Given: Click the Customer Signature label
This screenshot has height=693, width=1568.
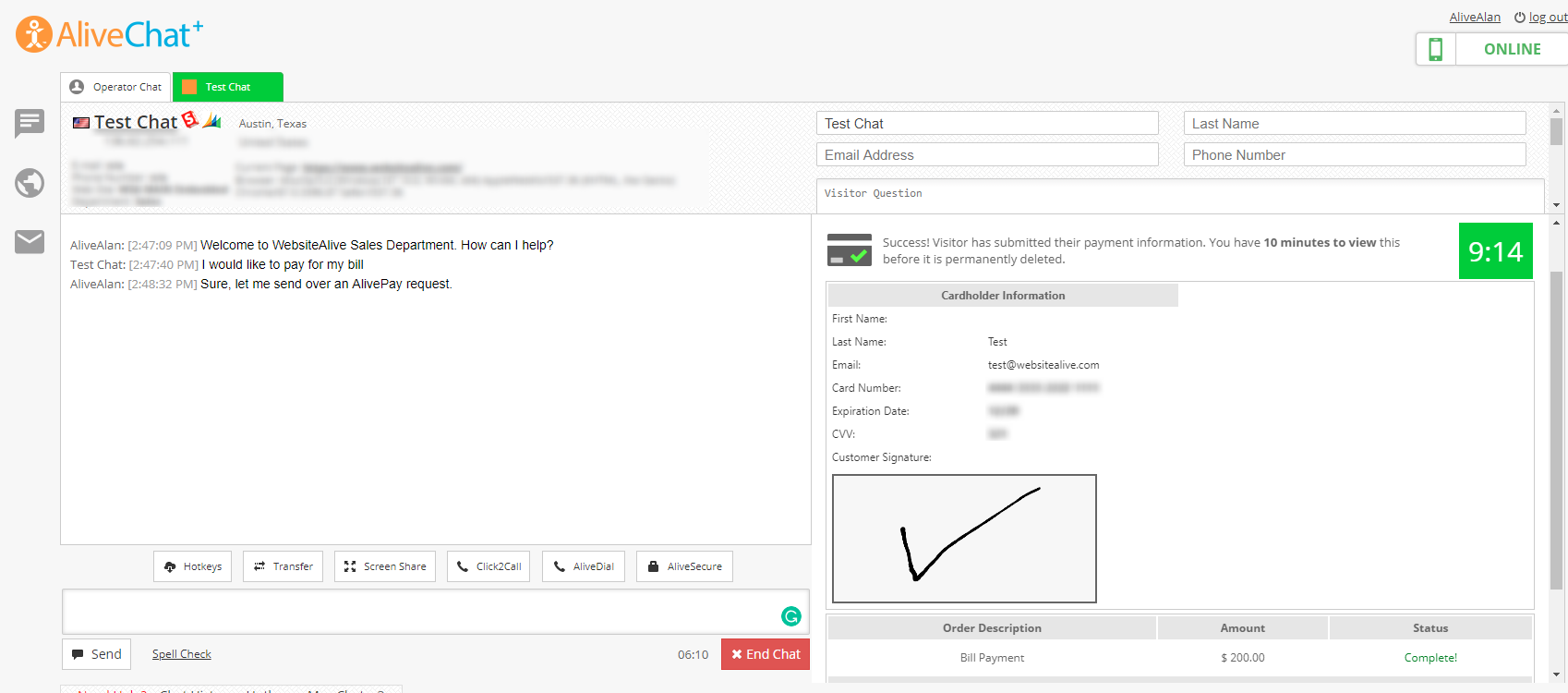Looking at the screenshot, I should point(882,457).
